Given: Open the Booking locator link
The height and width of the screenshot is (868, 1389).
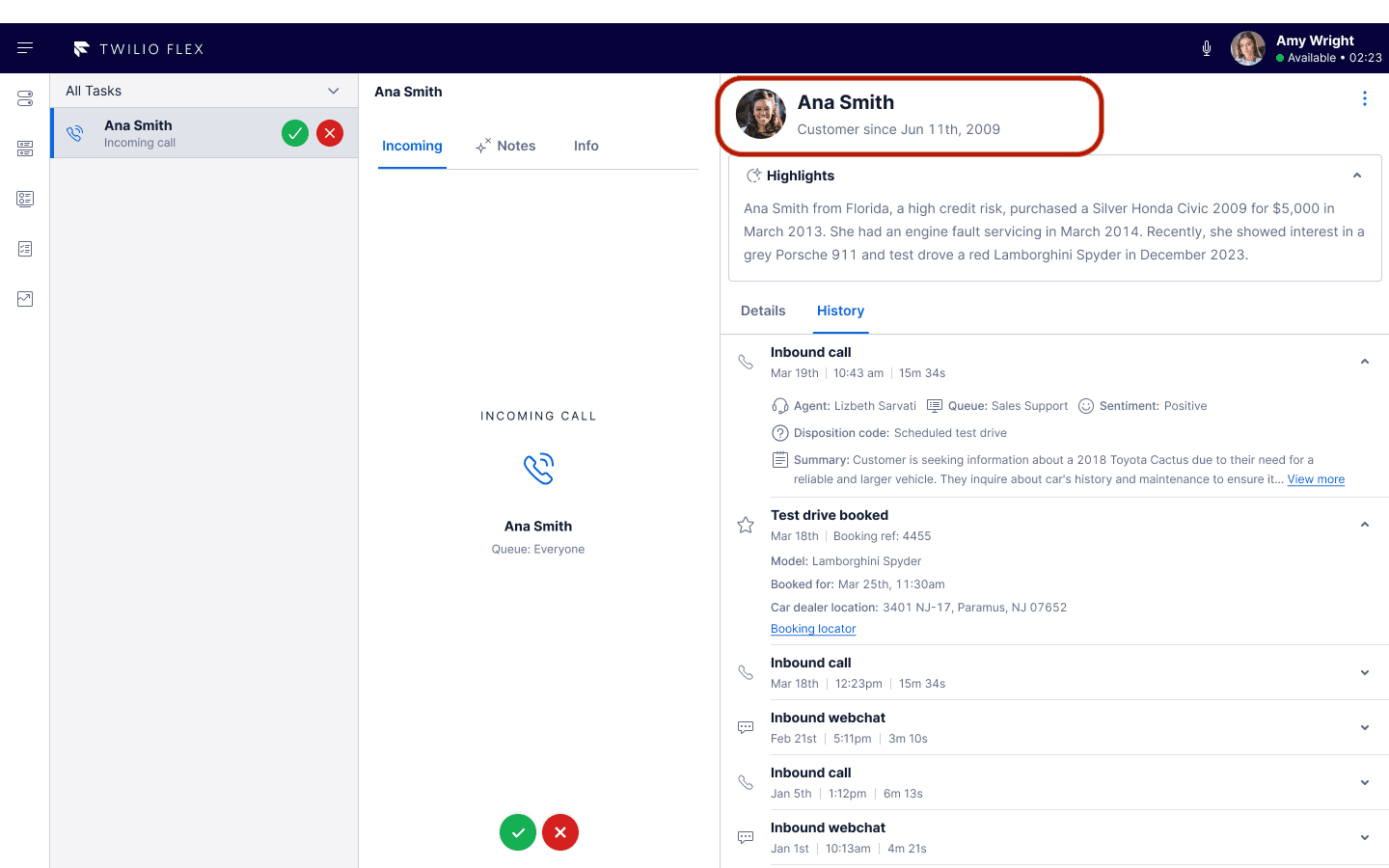Looking at the screenshot, I should point(813,629).
